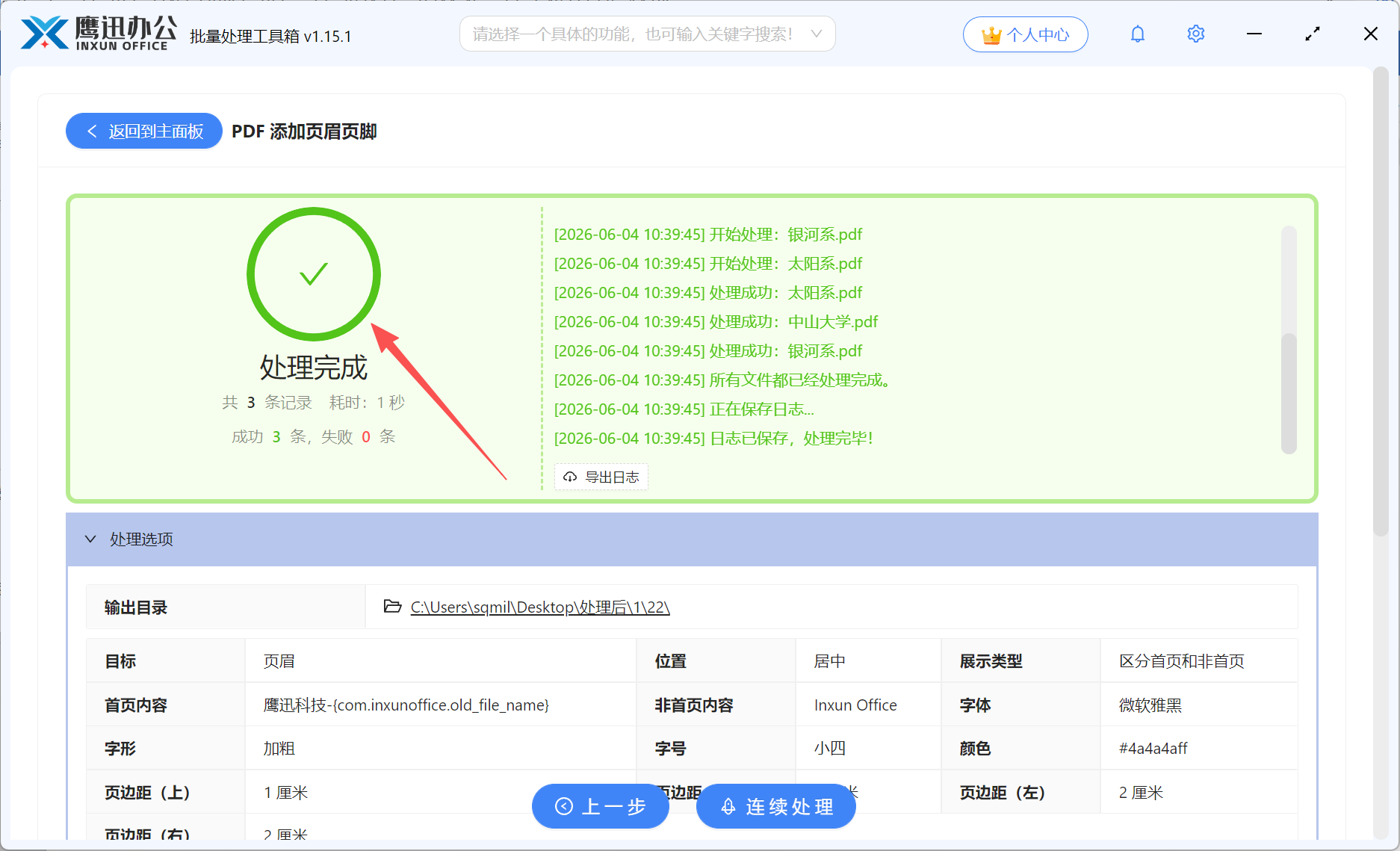Export the log with 导出日志
The image size is (1400, 851).
click(x=601, y=477)
